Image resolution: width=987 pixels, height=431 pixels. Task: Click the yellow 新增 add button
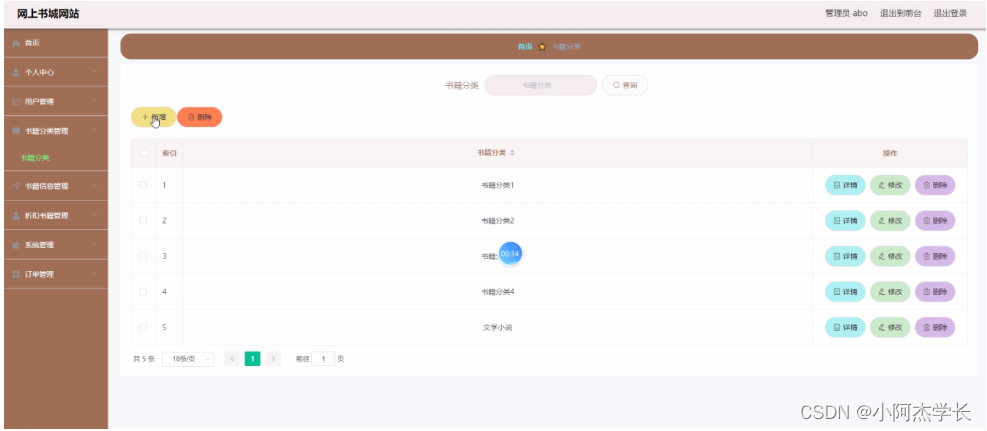tap(153, 117)
